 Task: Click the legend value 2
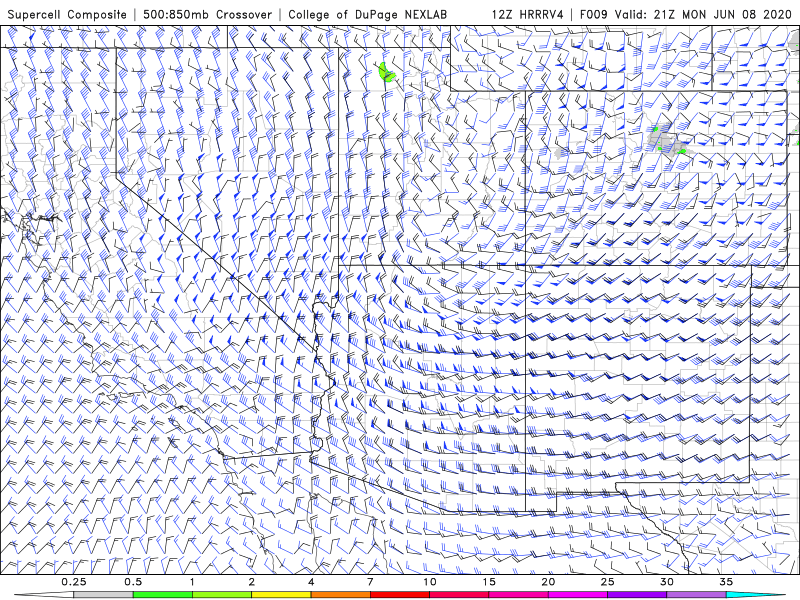pyautogui.click(x=252, y=582)
